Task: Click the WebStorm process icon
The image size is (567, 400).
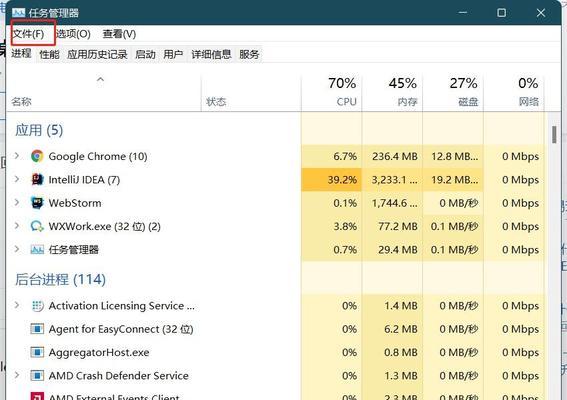Action: (x=37, y=203)
